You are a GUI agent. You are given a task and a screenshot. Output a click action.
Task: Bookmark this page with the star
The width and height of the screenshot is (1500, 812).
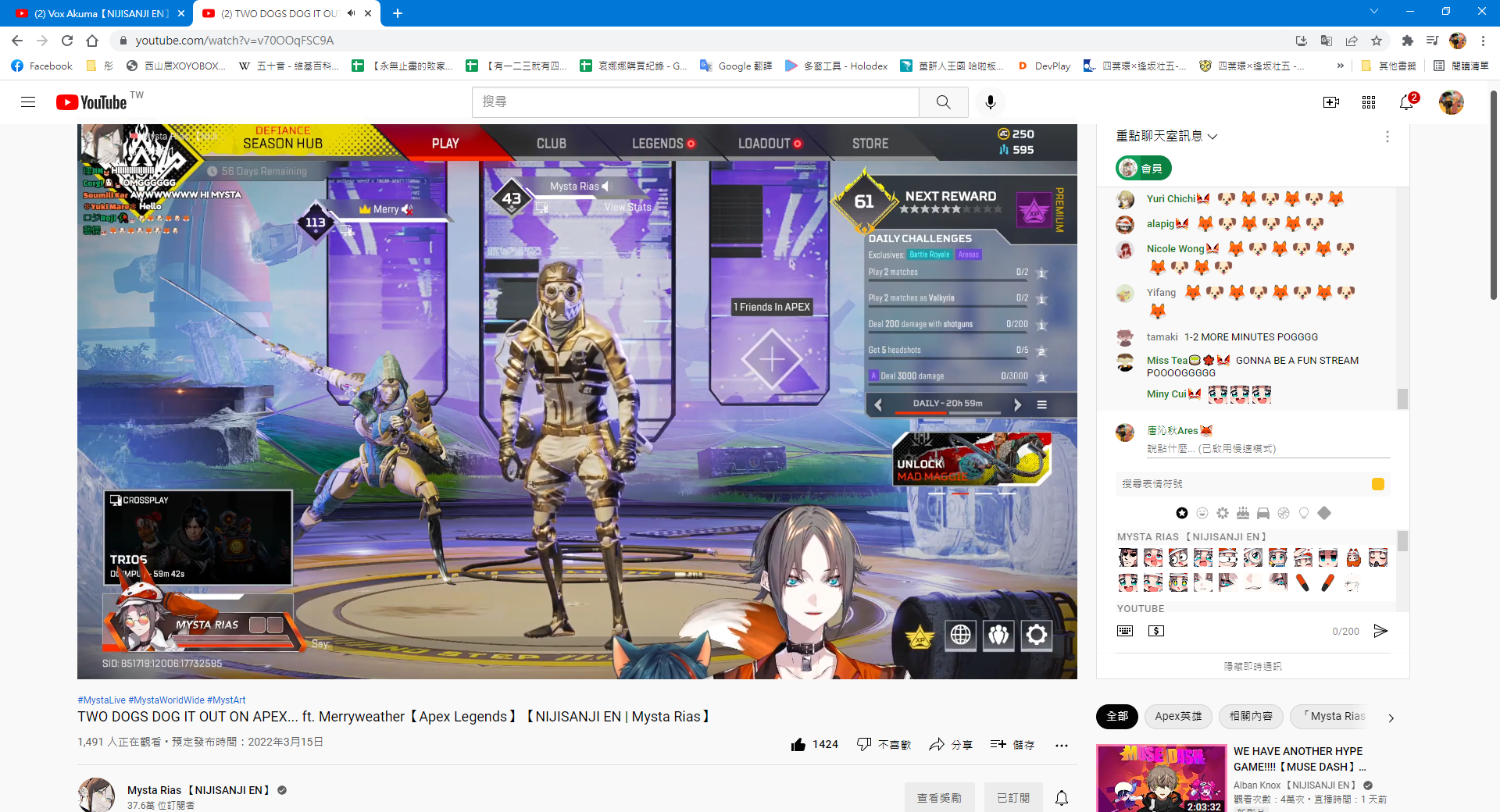pos(1377,41)
